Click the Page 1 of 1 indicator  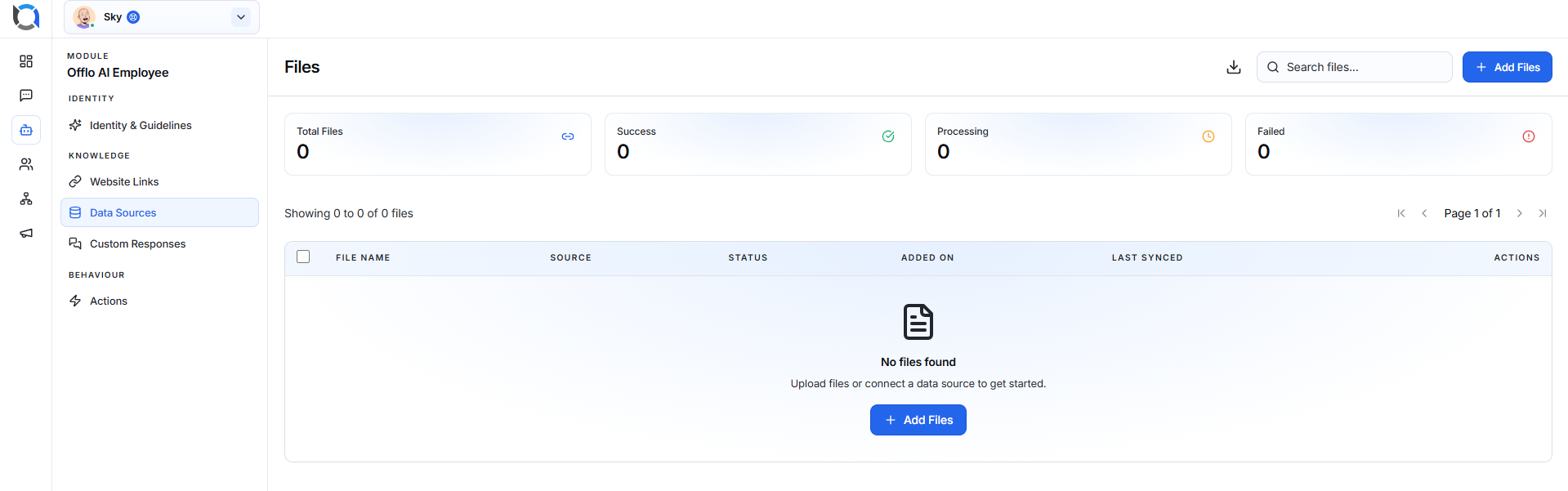(x=1472, y=213)
